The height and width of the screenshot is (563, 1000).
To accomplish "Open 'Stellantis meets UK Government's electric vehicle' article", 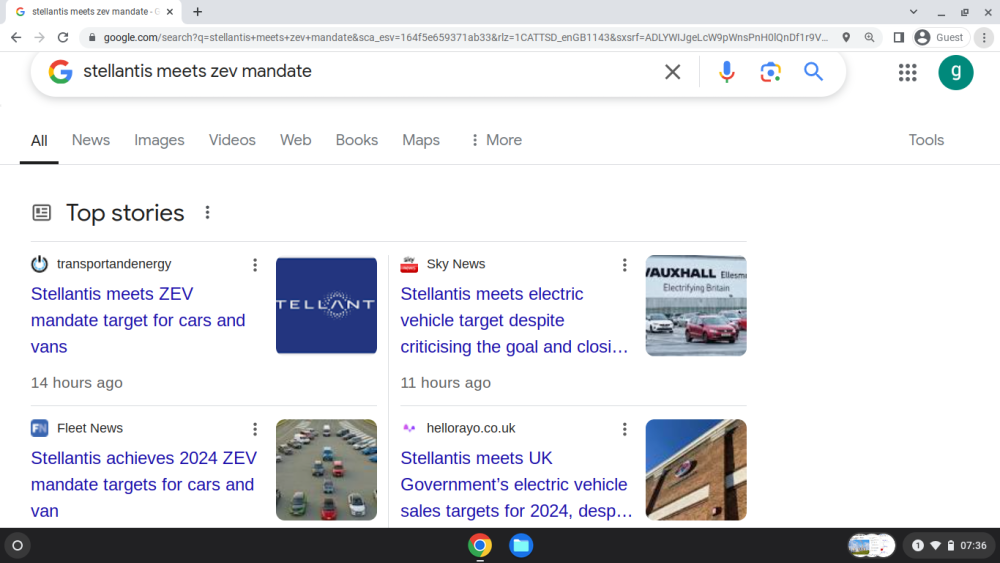I will click(x=516, y=485).
